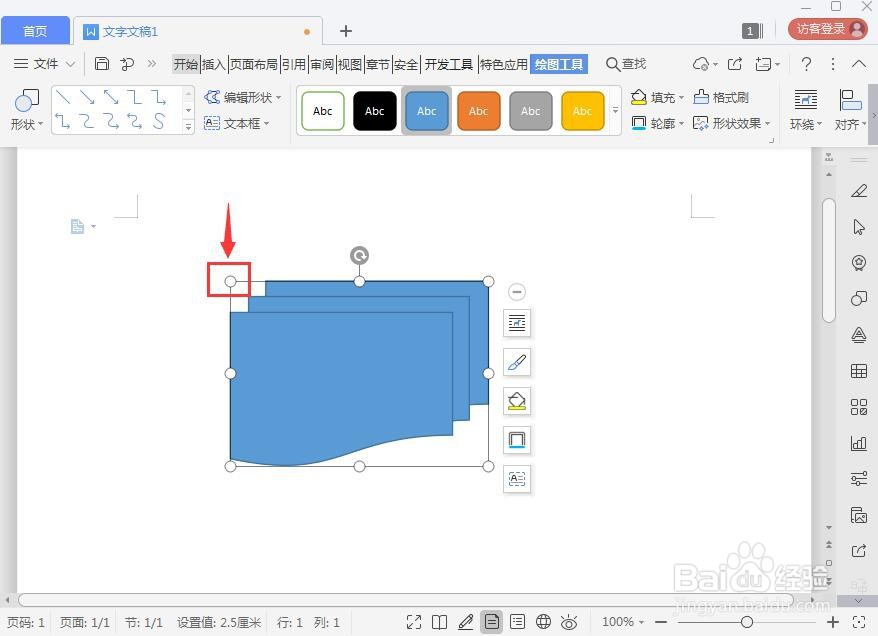Click the 访客登录 login button

coord(823,28)
